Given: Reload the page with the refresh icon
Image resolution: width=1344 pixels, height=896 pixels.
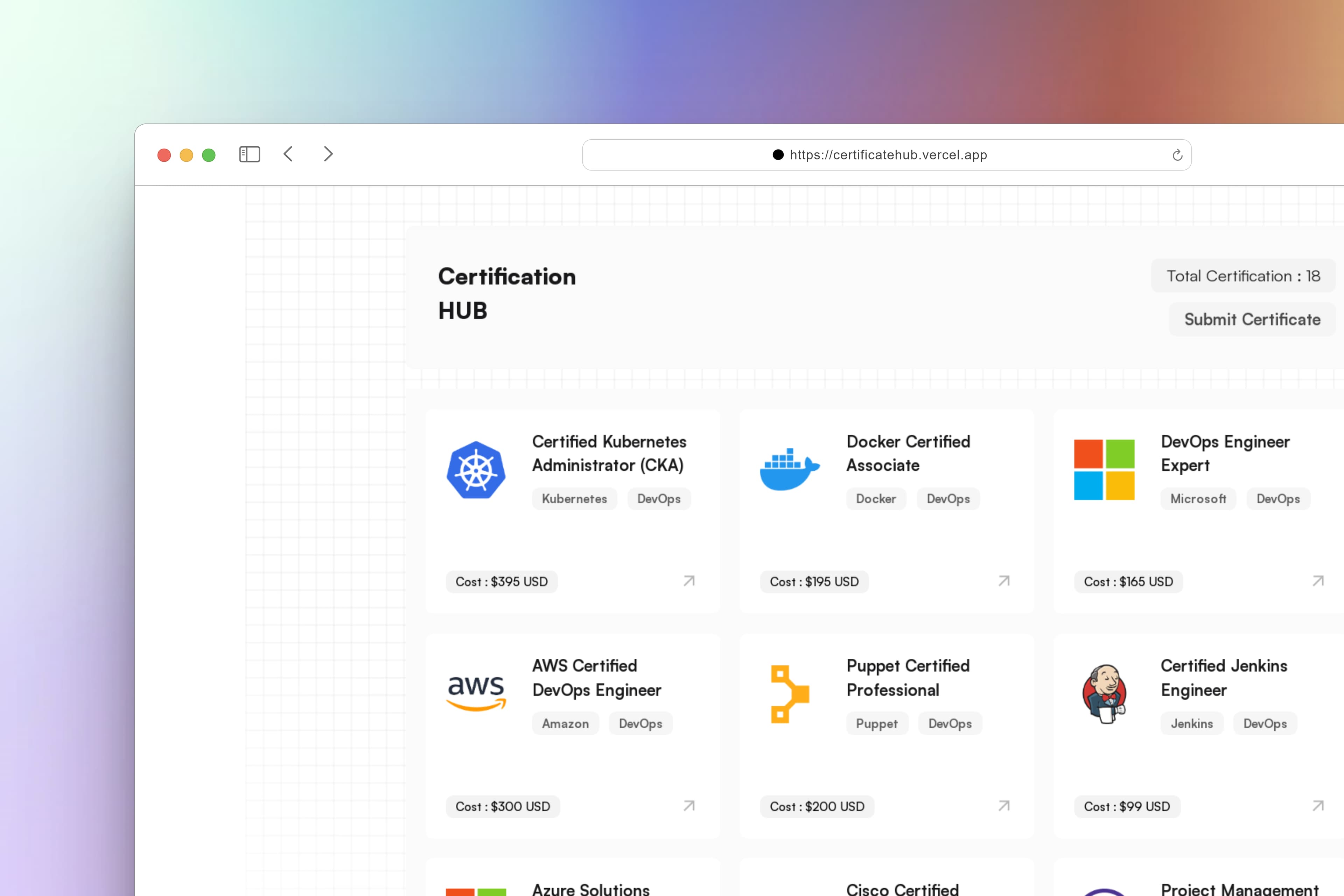Looking at the screenshot, I should coord(1177,155).
